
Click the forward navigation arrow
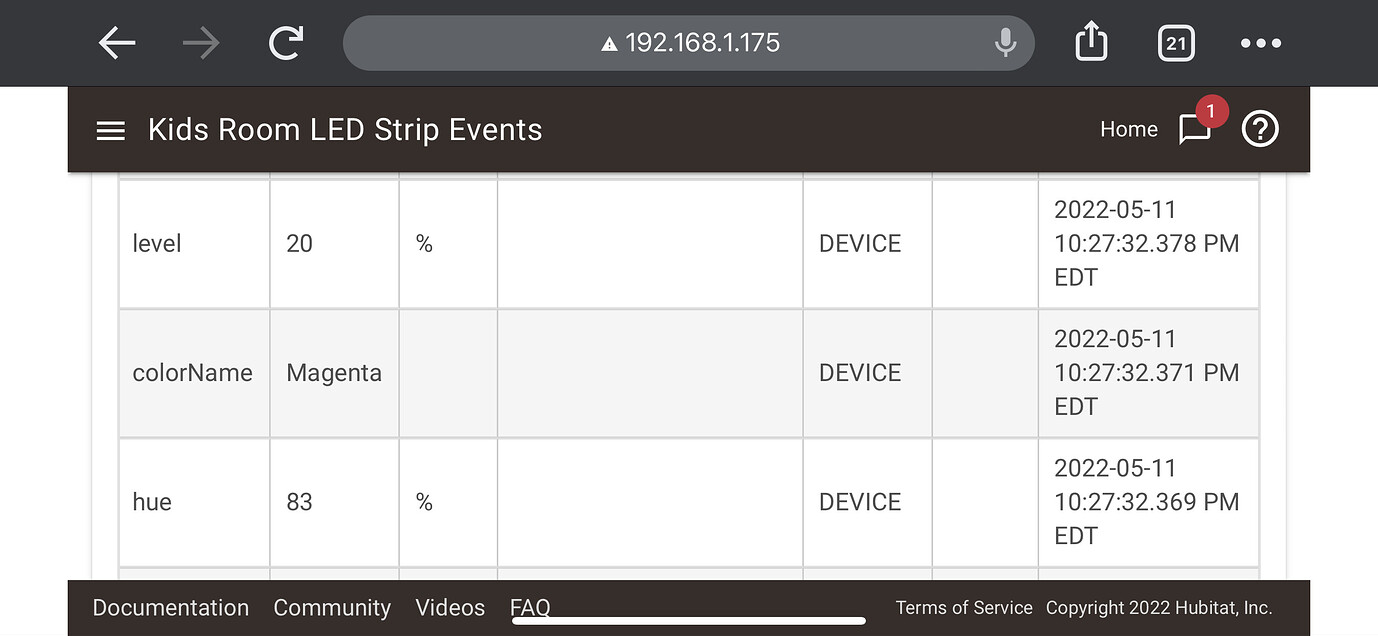[201, 43]
